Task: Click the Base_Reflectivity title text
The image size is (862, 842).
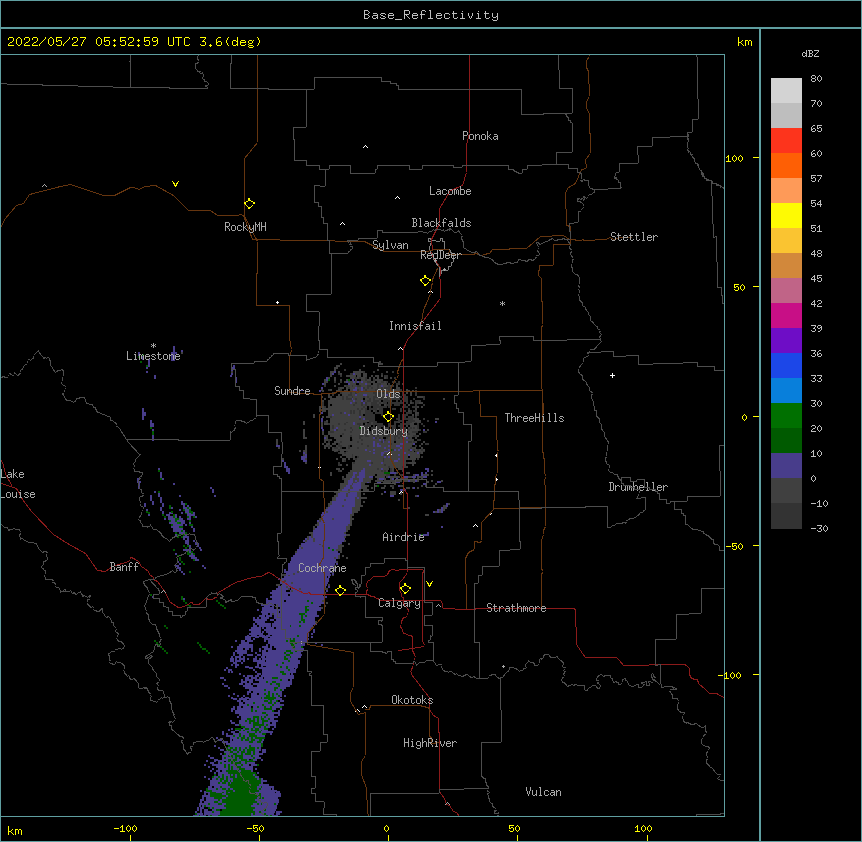Action: pos(431,15)
